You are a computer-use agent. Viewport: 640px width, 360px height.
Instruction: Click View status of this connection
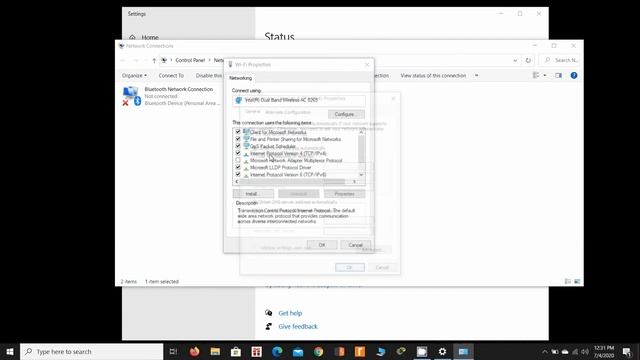433,76
